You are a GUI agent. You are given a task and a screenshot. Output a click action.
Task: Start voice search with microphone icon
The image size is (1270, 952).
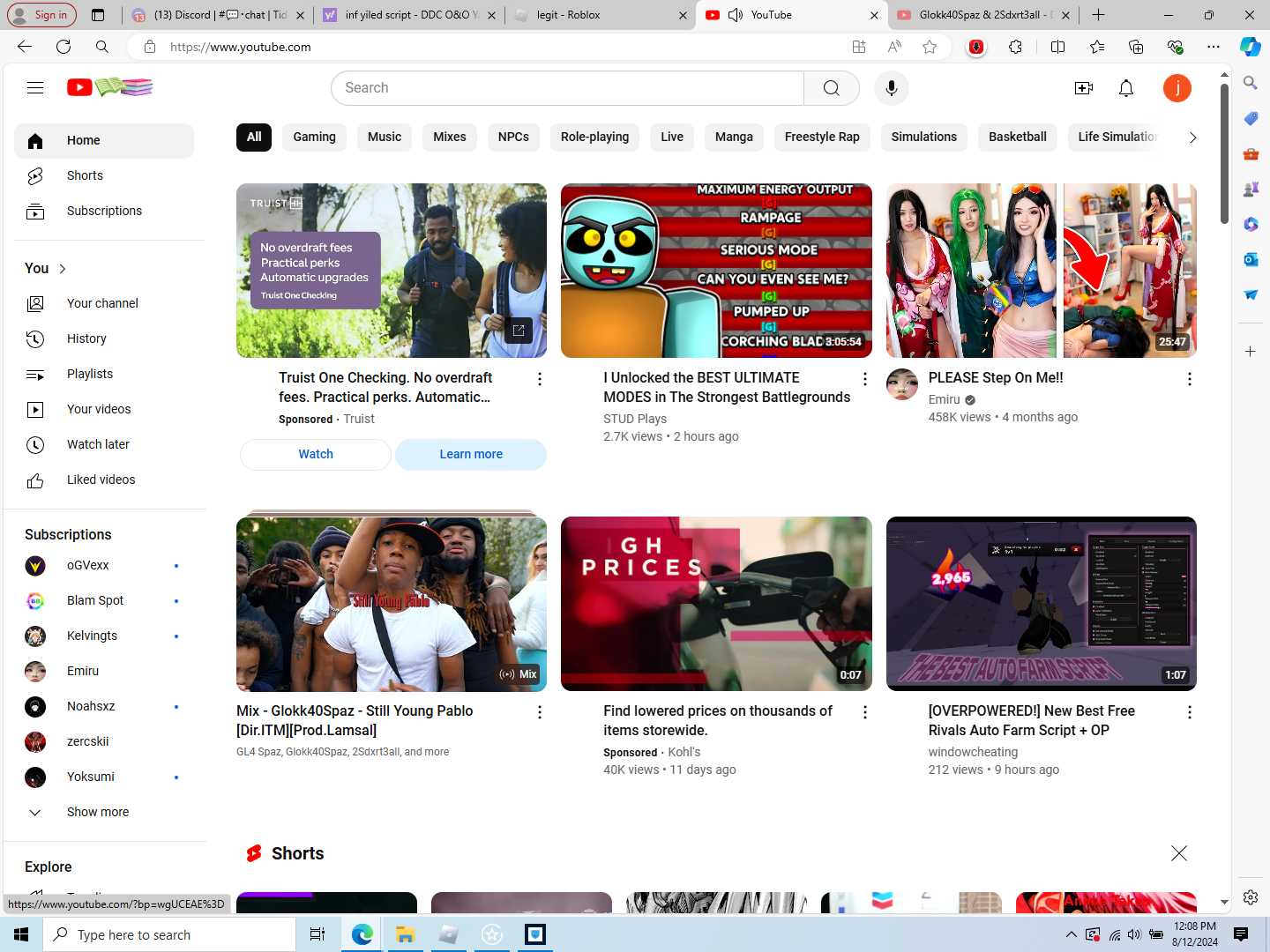(x=892, y=88)
